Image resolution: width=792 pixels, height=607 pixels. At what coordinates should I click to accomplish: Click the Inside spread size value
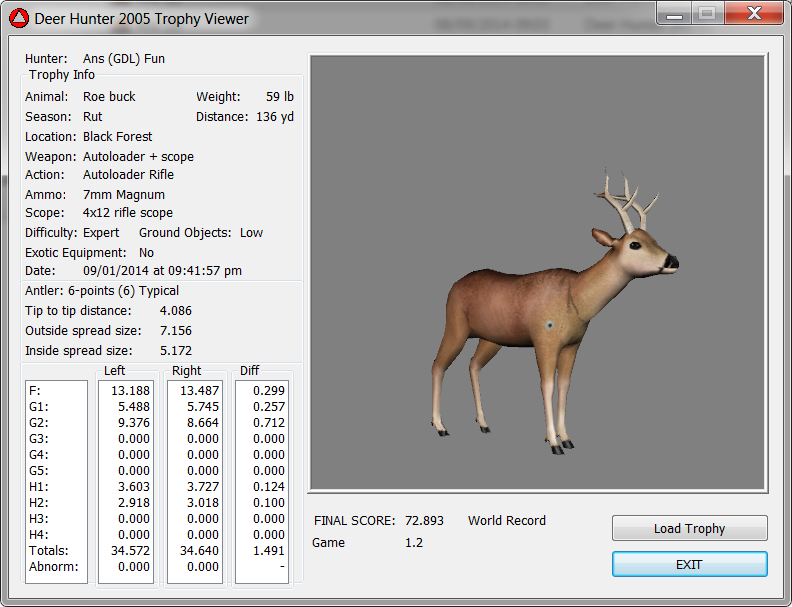[176, 351]
